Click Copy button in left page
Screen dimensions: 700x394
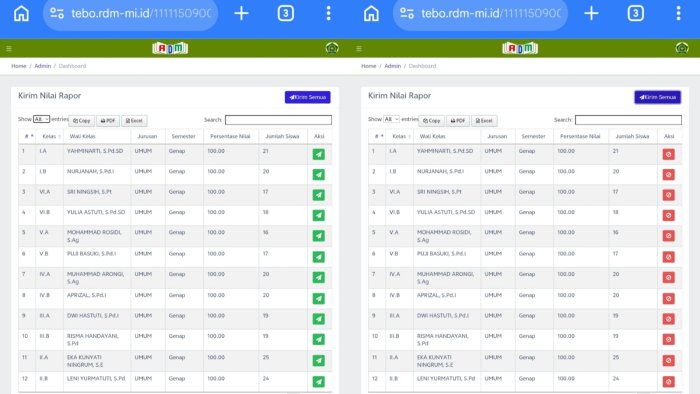click(82, 120)
